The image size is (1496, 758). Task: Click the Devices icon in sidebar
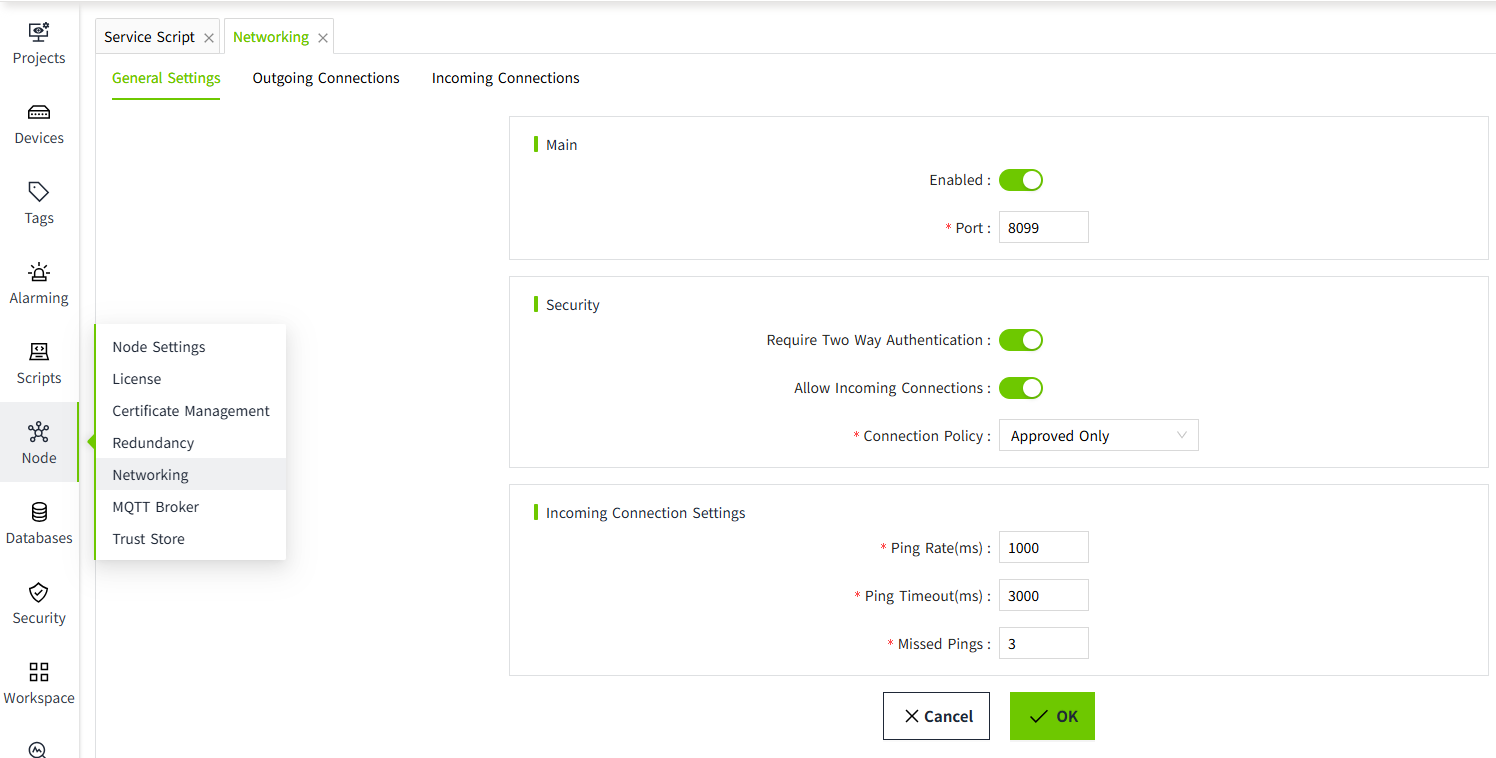click(39, 113)
